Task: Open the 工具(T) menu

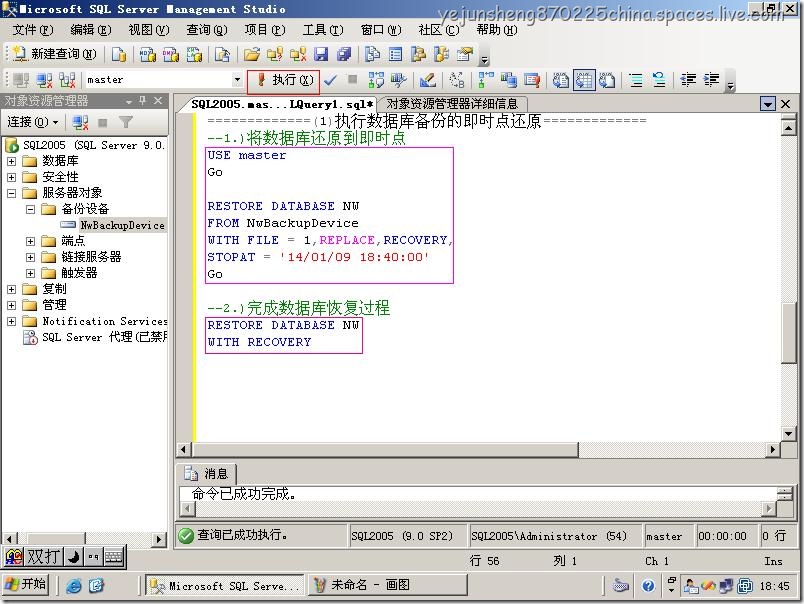Action: pos(323,30)
